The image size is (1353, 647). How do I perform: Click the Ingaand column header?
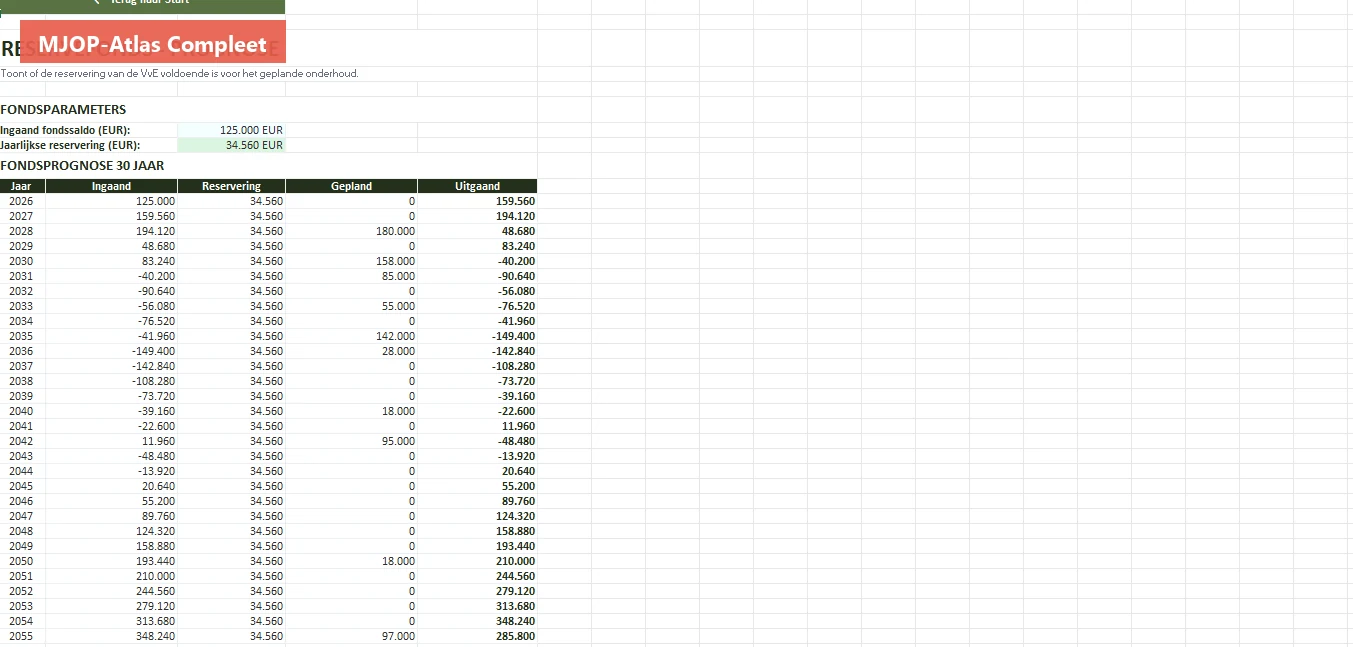click(111, 186)
